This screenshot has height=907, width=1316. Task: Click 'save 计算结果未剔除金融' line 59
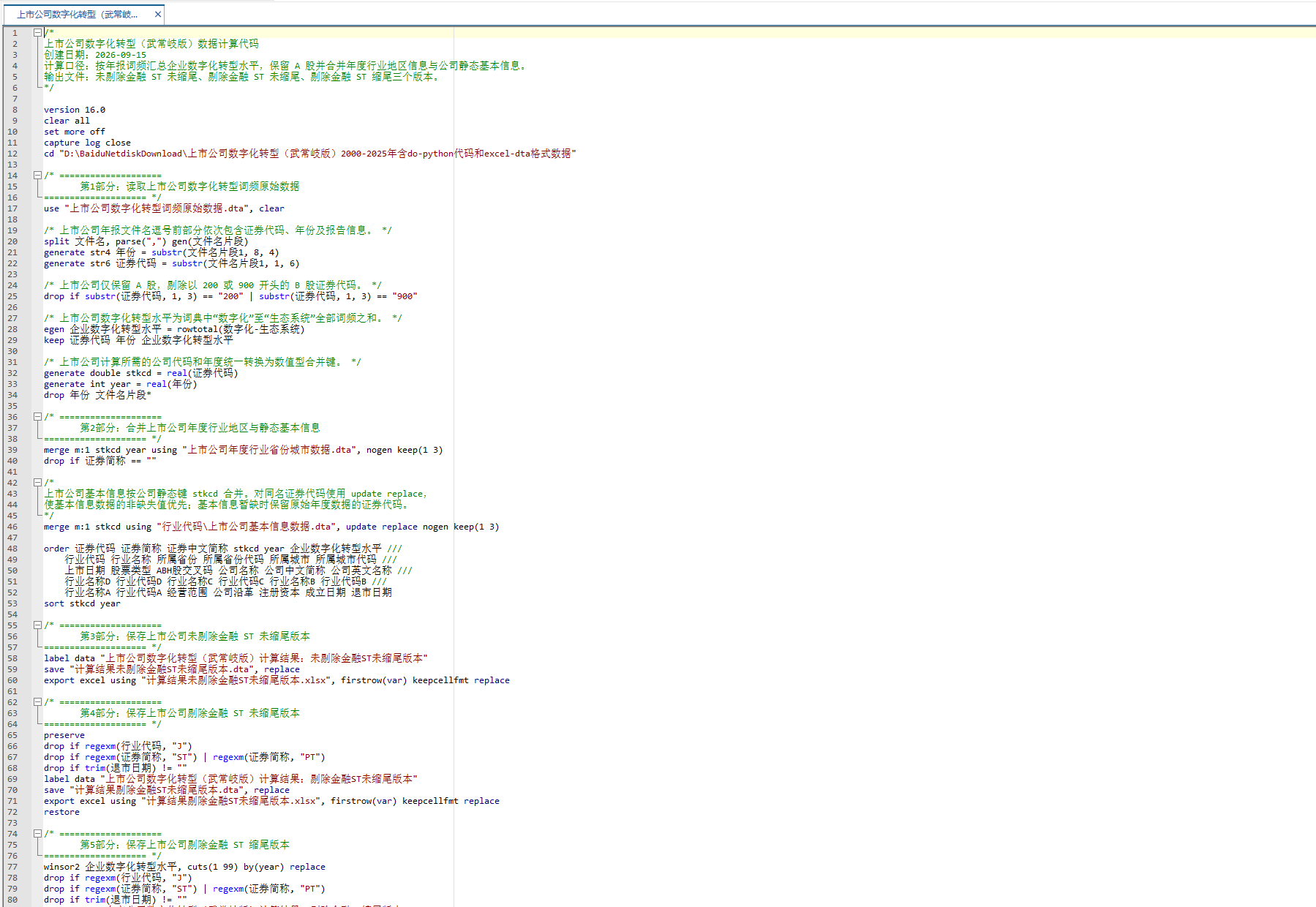point(172,669)
